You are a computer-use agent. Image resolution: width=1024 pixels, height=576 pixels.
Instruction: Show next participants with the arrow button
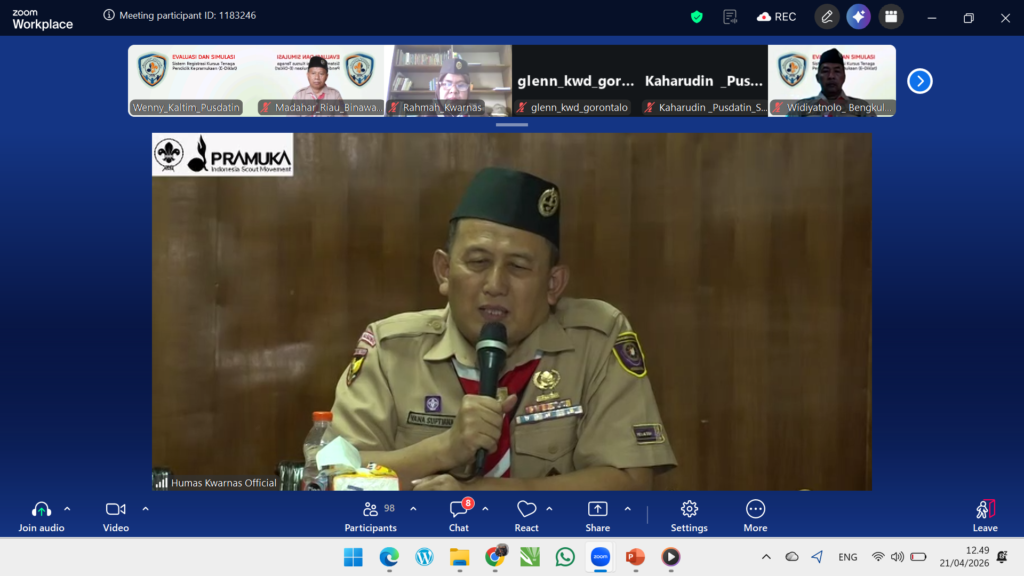pyautogui.click(x=919, y=81)
